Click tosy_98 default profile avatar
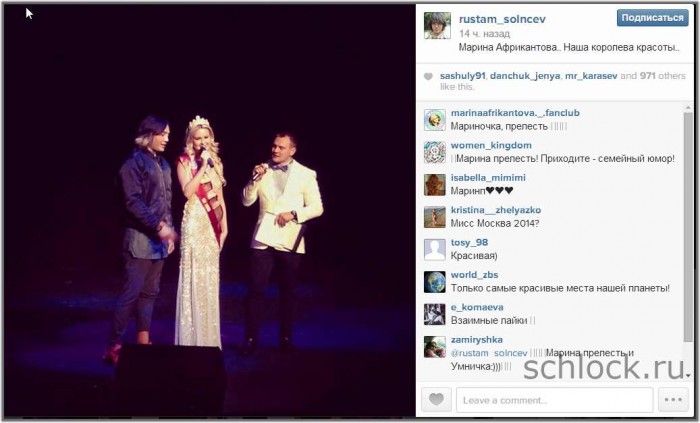The height and width of the screenshot is (423, 700). pyautogui.click(x=434, y=249)
